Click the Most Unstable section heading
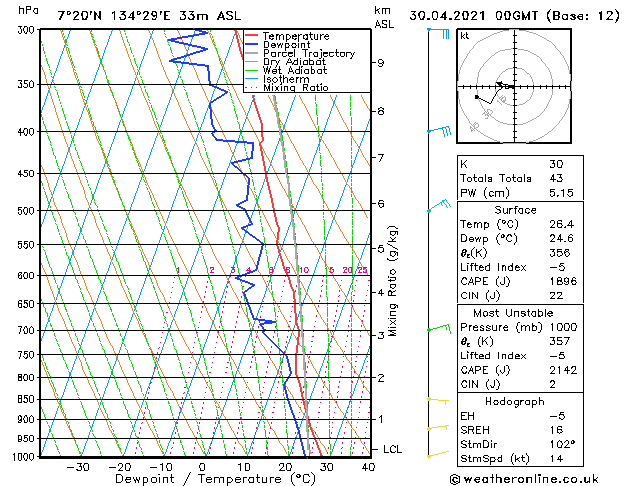The height and width of the screenshot is (486, 629). tap(513, 313)
